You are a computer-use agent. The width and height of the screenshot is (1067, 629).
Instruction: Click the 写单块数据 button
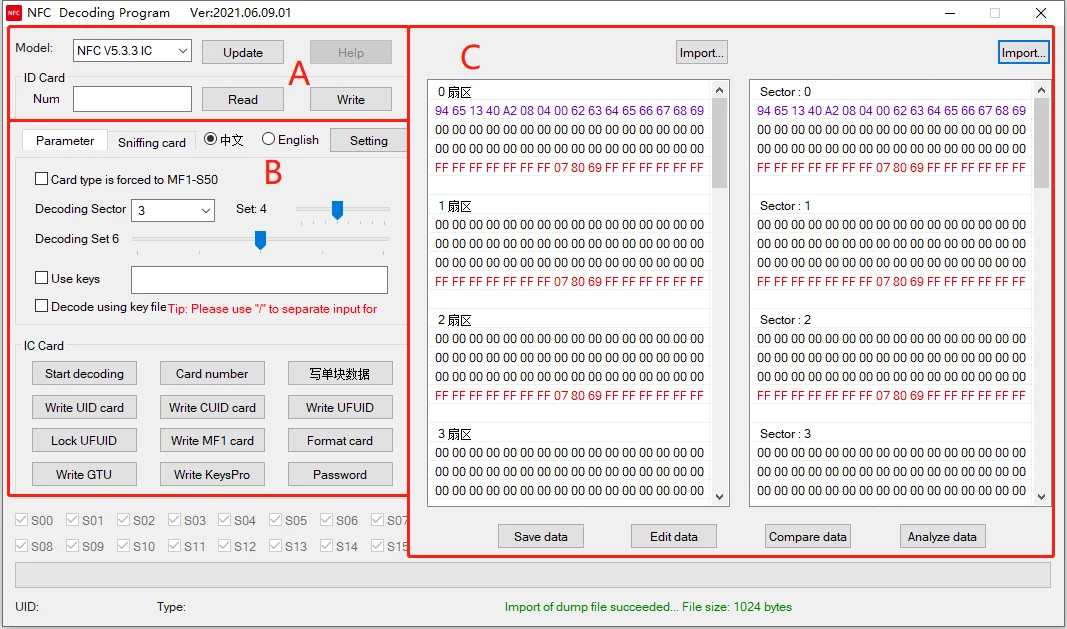coord(340,373)
